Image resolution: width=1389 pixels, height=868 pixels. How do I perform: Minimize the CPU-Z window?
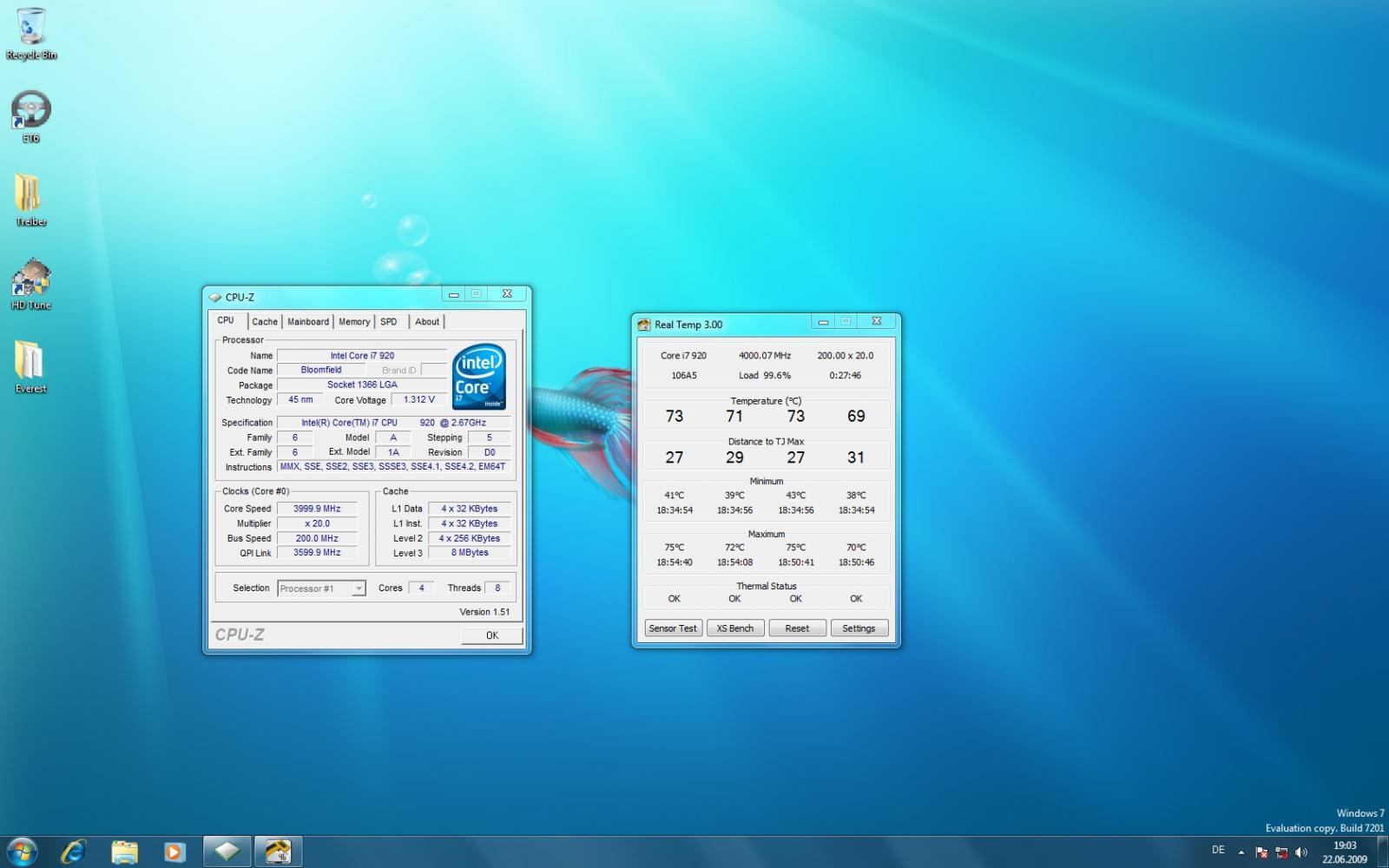point(453,294)
